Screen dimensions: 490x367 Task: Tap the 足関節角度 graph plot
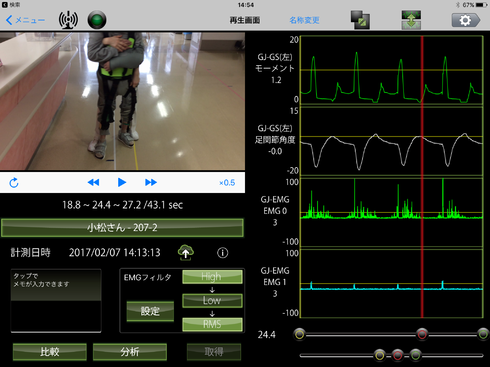coord(392,141)
